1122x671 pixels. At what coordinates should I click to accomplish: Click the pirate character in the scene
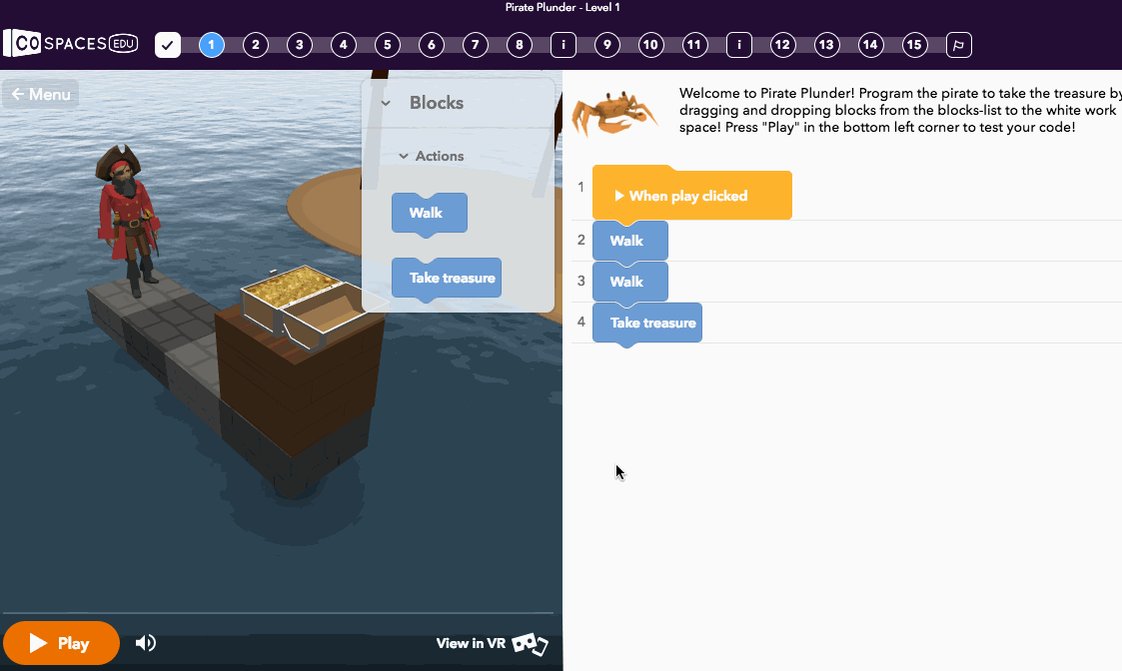127,219
